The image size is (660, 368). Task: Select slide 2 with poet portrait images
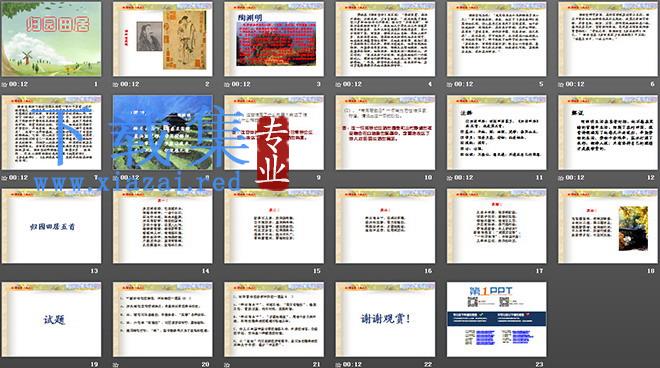162,39
